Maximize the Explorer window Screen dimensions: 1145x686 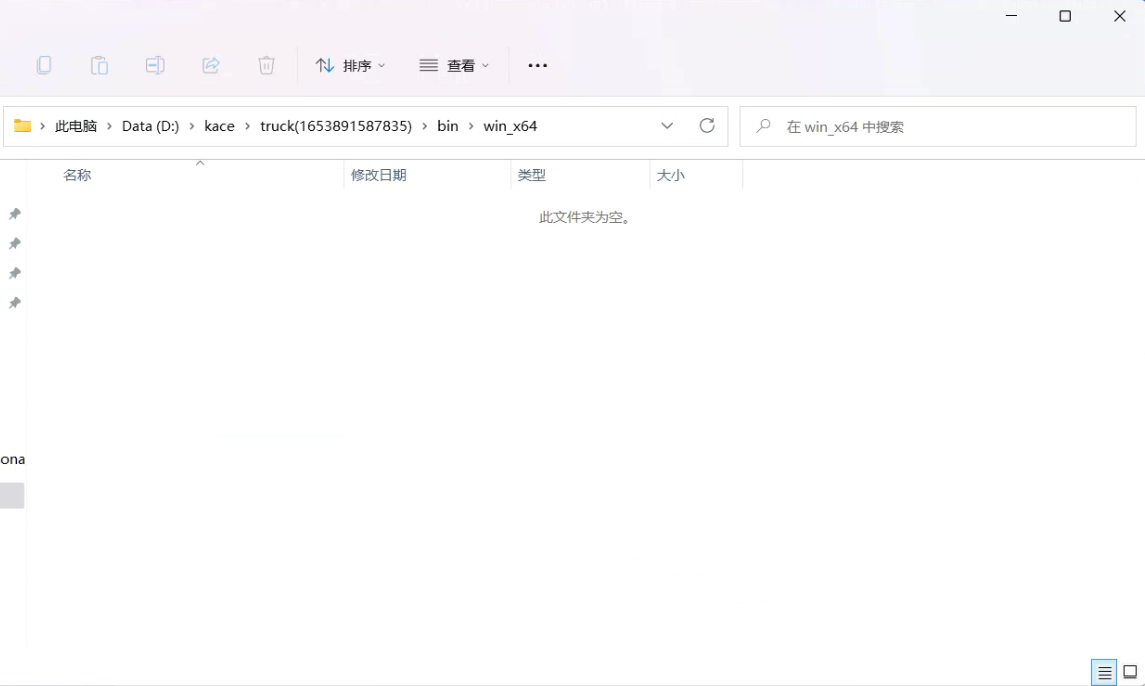(1065, 16)
